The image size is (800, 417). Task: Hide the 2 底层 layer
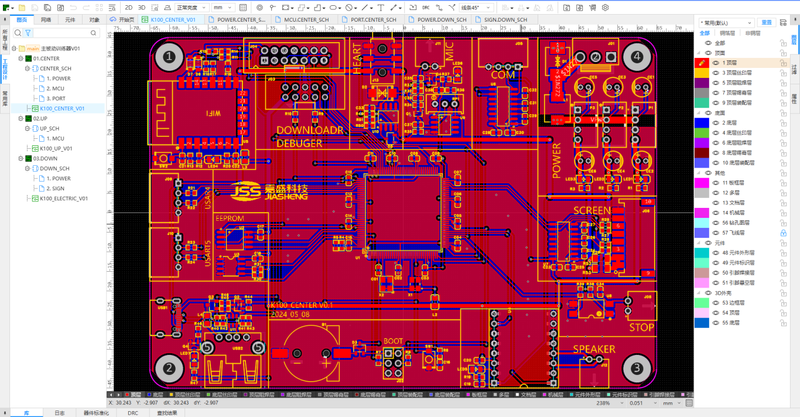point(715,123)
